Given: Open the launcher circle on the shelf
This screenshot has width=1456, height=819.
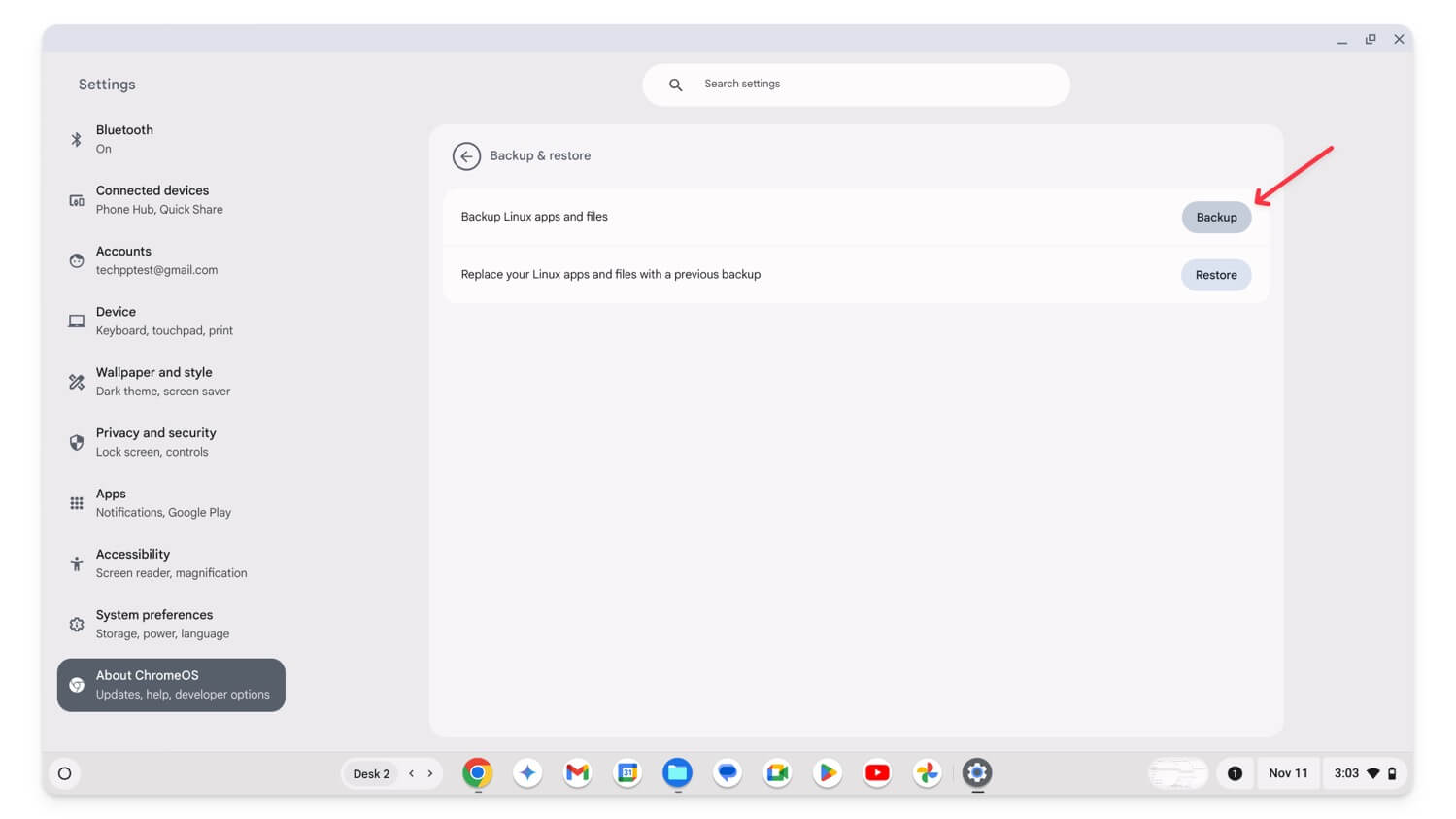Looking at the screenshot, I should point(65,773).
